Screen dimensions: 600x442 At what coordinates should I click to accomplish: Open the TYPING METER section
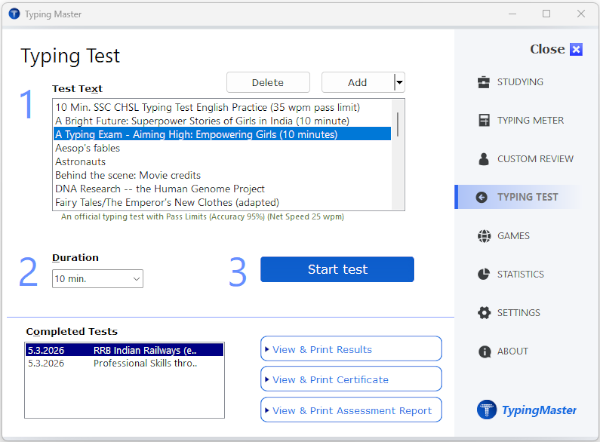click(530, 121)
